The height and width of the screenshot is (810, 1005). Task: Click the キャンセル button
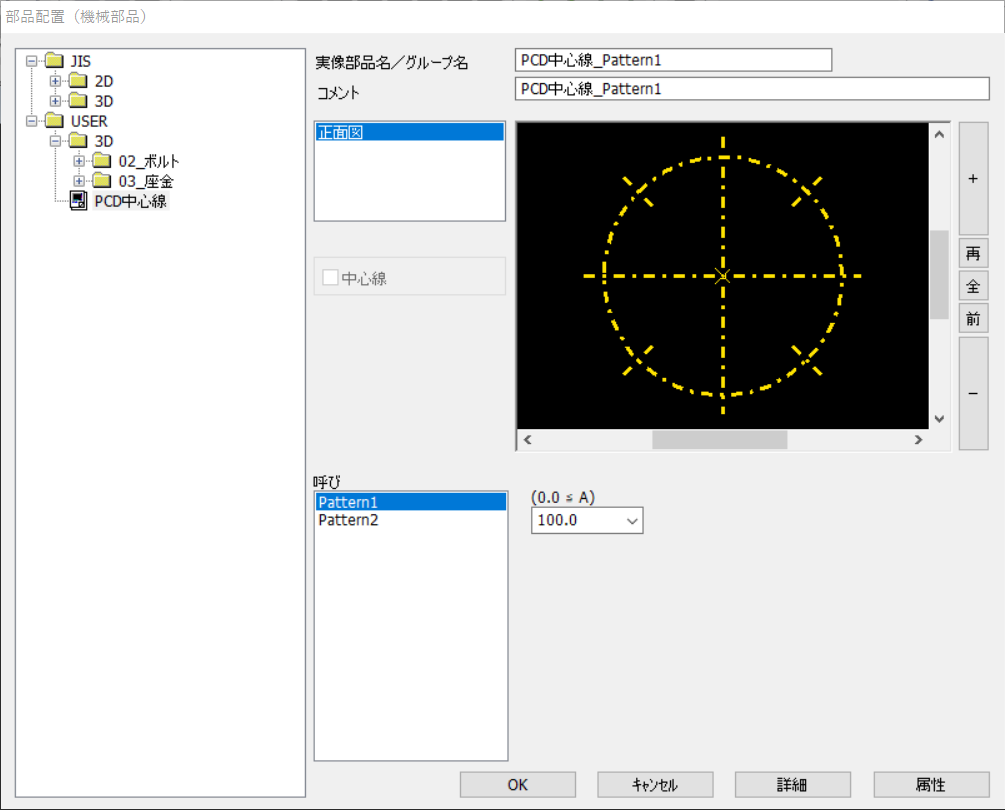(655, 784)
